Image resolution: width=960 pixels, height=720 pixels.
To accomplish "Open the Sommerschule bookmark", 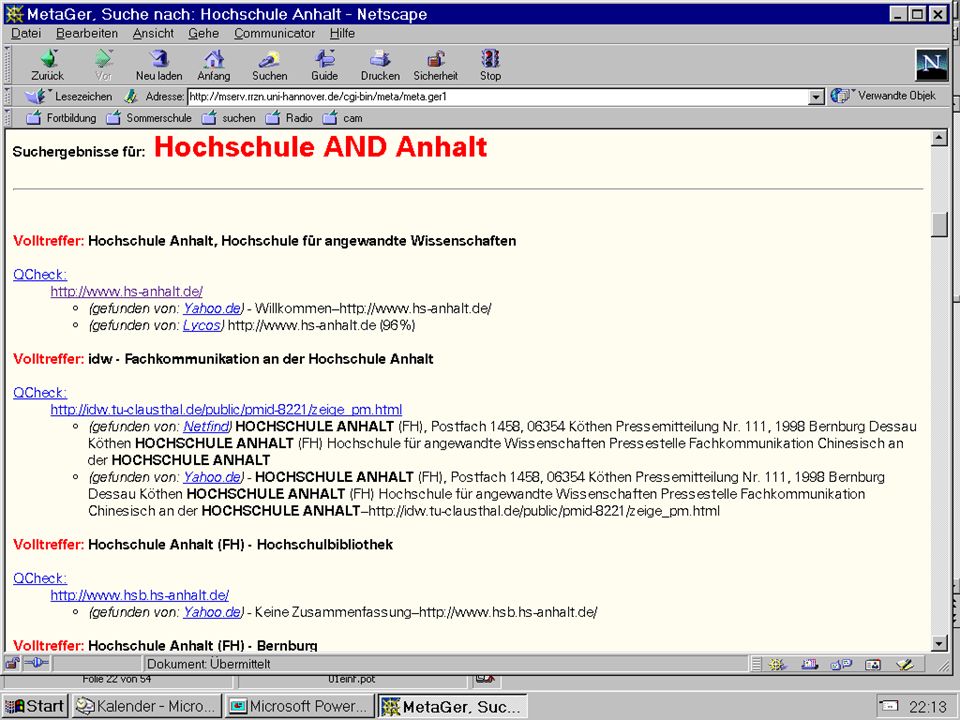I will pos(149,118).
